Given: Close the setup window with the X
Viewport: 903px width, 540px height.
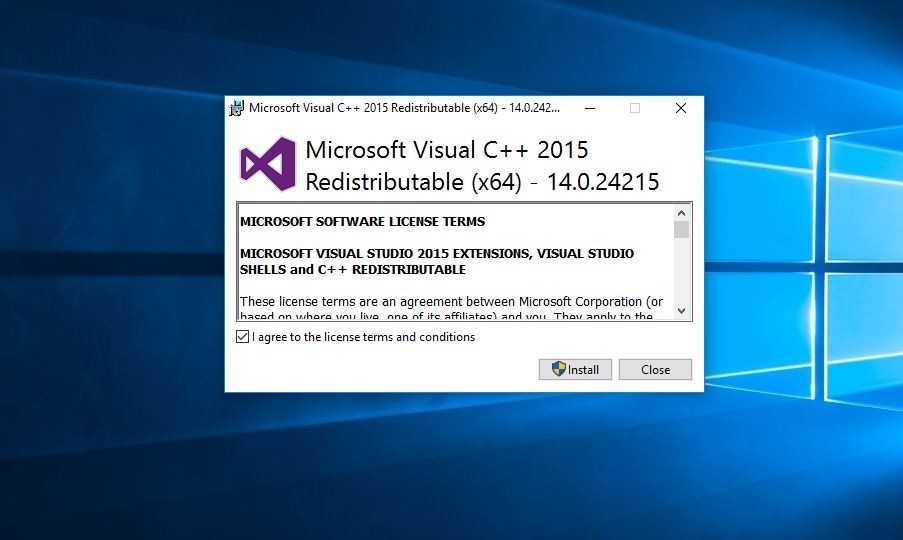Looking at the screenshot, I should (x=681, y=108).
